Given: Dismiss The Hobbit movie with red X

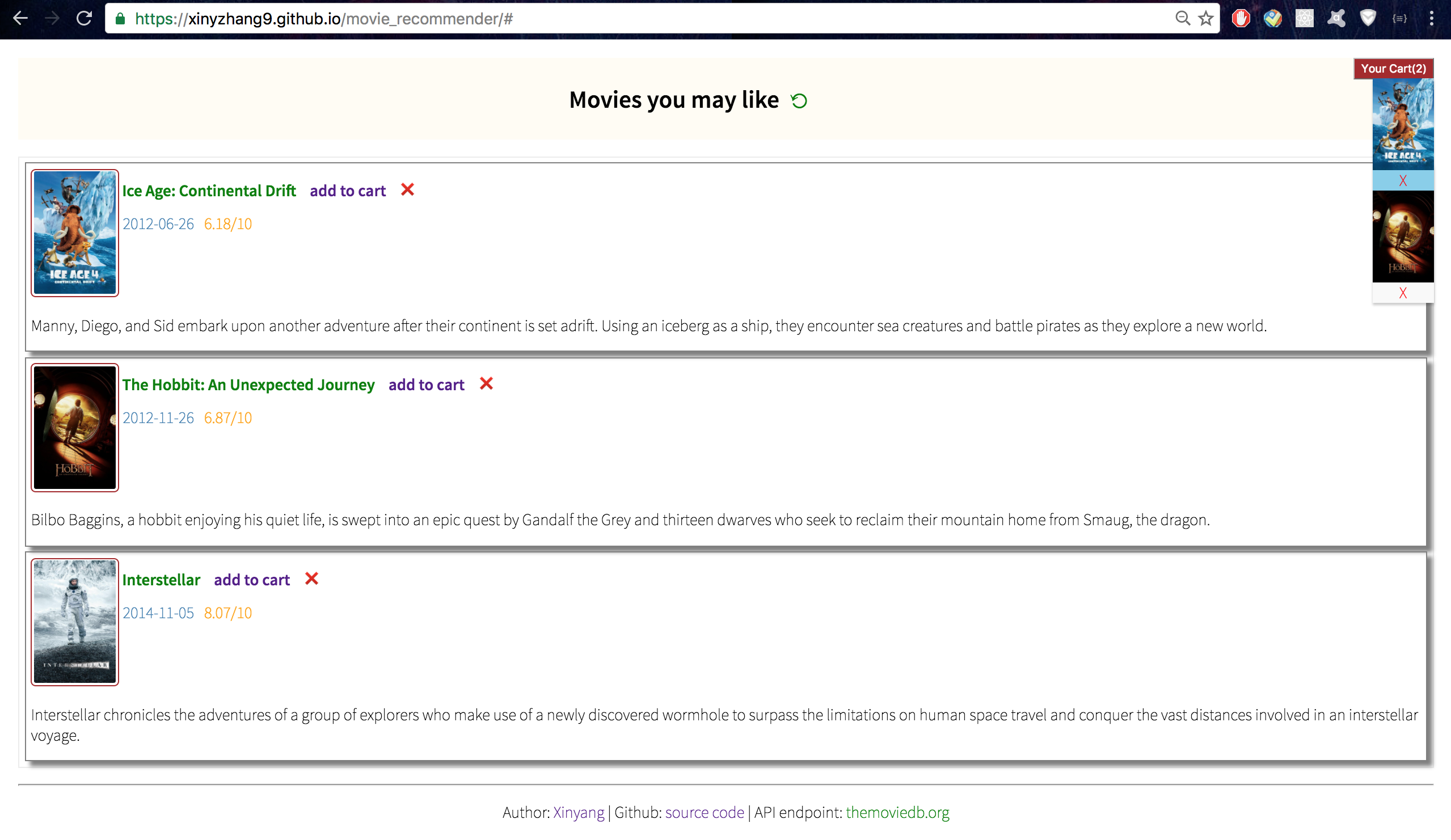Looking at the screenshot, I should 486,383.
